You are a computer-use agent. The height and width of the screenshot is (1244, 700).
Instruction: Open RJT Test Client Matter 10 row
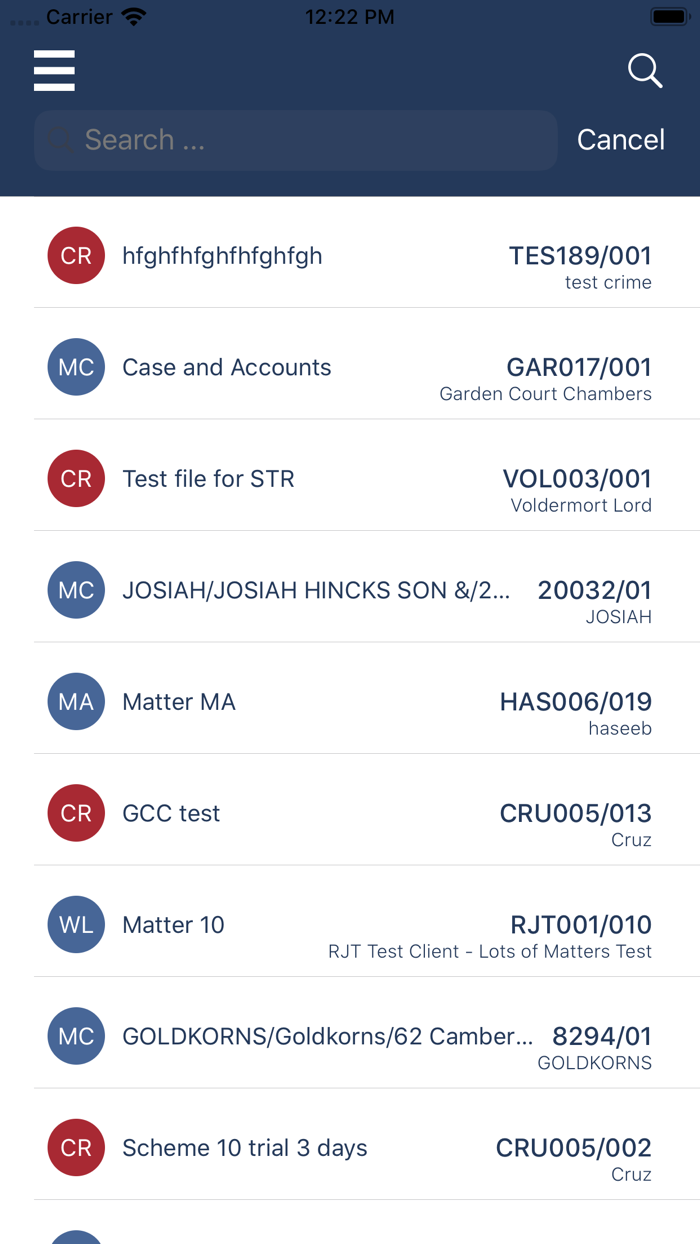(x=350, y=924)
